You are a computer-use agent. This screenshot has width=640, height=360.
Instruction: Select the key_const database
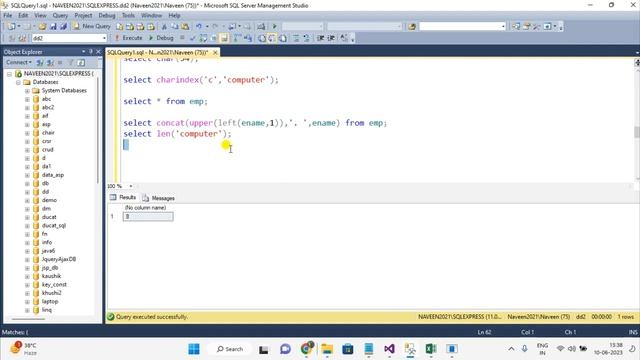coord(54,285)
